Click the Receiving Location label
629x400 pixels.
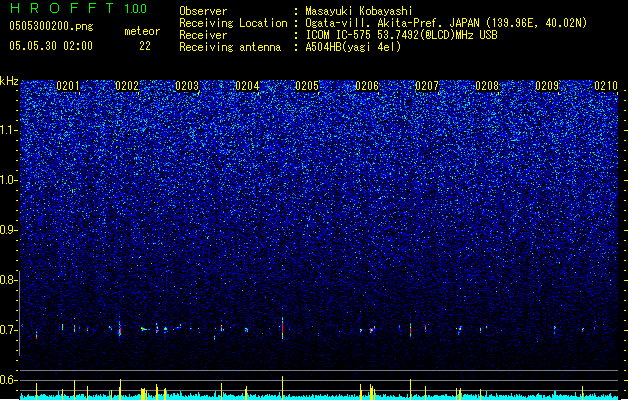[x=233, y=23]
